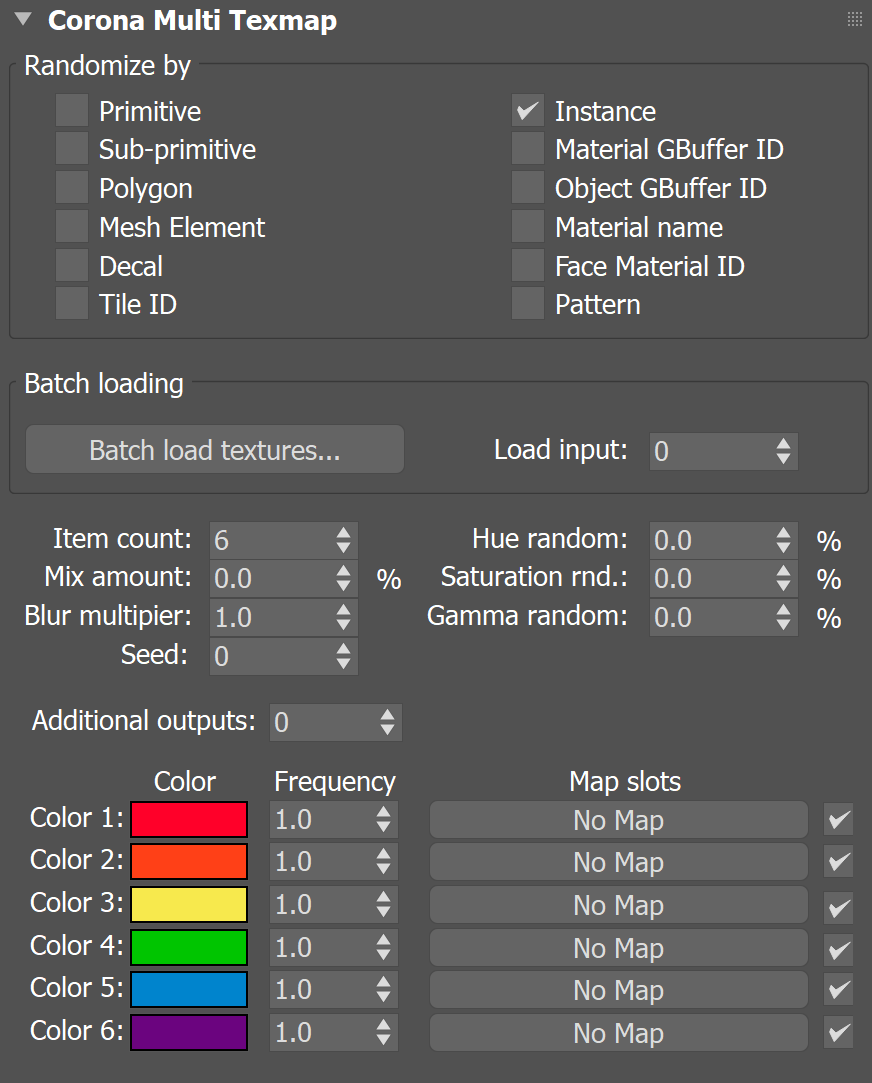872x1083 pixels.
Task: Disable the Color 3 map checkbox
Action: click(839, 907)
